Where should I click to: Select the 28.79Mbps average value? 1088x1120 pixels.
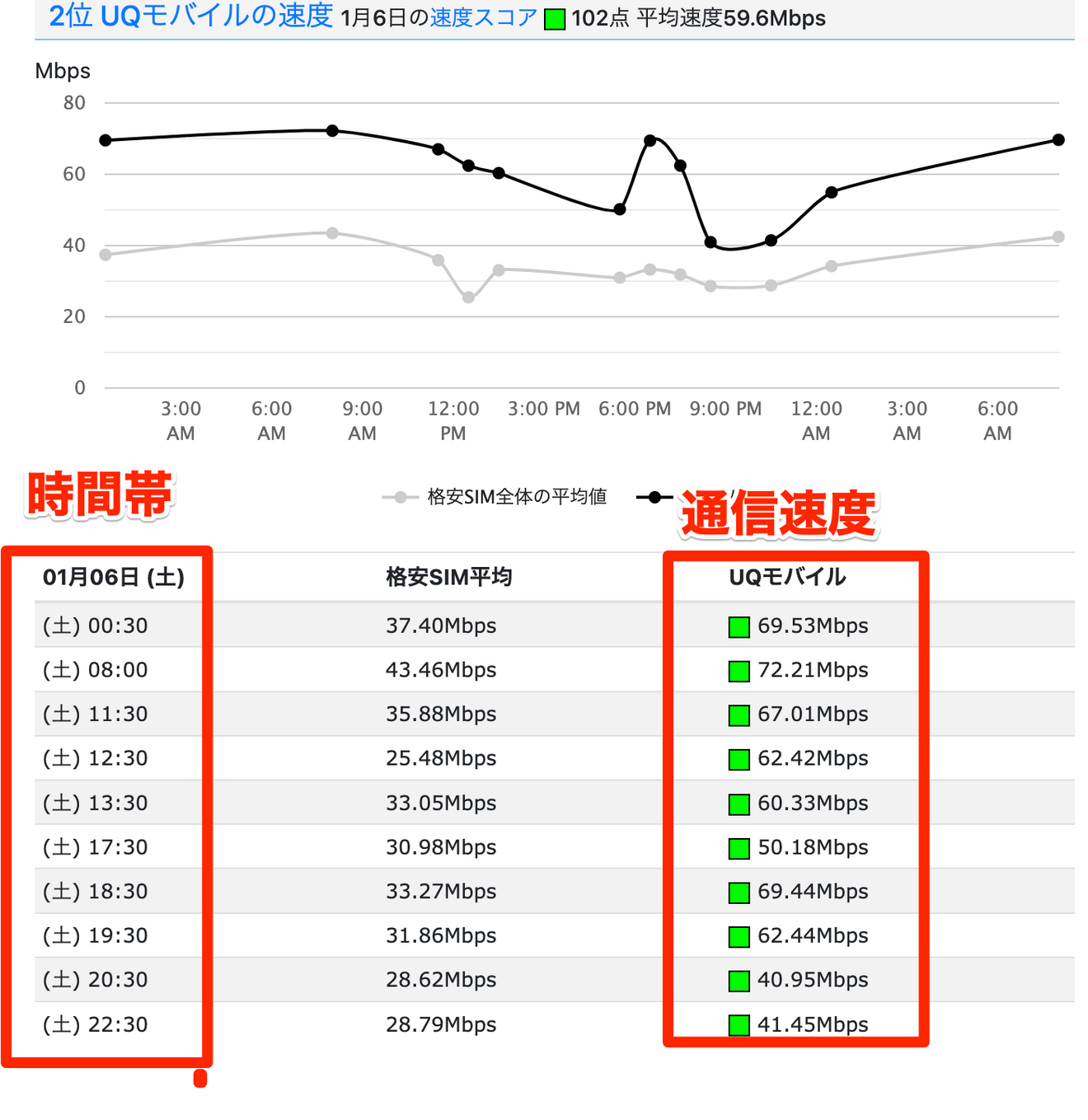[x=441, y=1024]
